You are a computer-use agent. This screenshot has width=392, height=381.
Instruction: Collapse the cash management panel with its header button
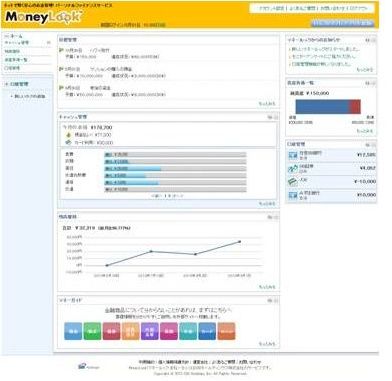click(x=276, y=117)
